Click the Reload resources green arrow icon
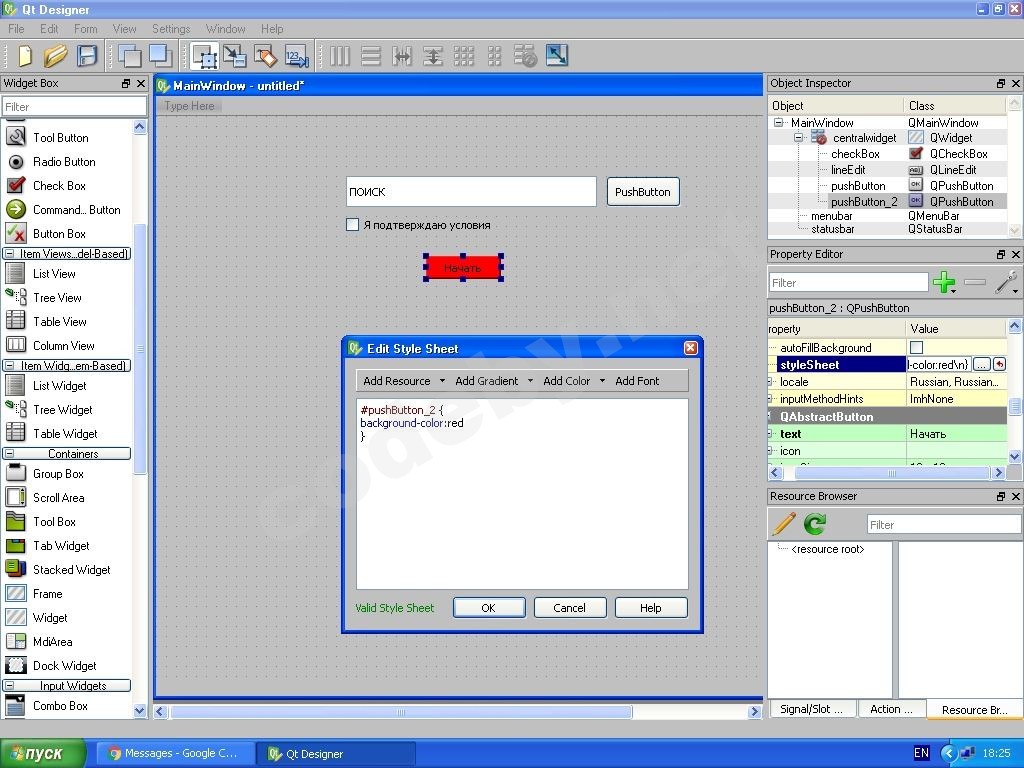 click(x=815, y=524)
